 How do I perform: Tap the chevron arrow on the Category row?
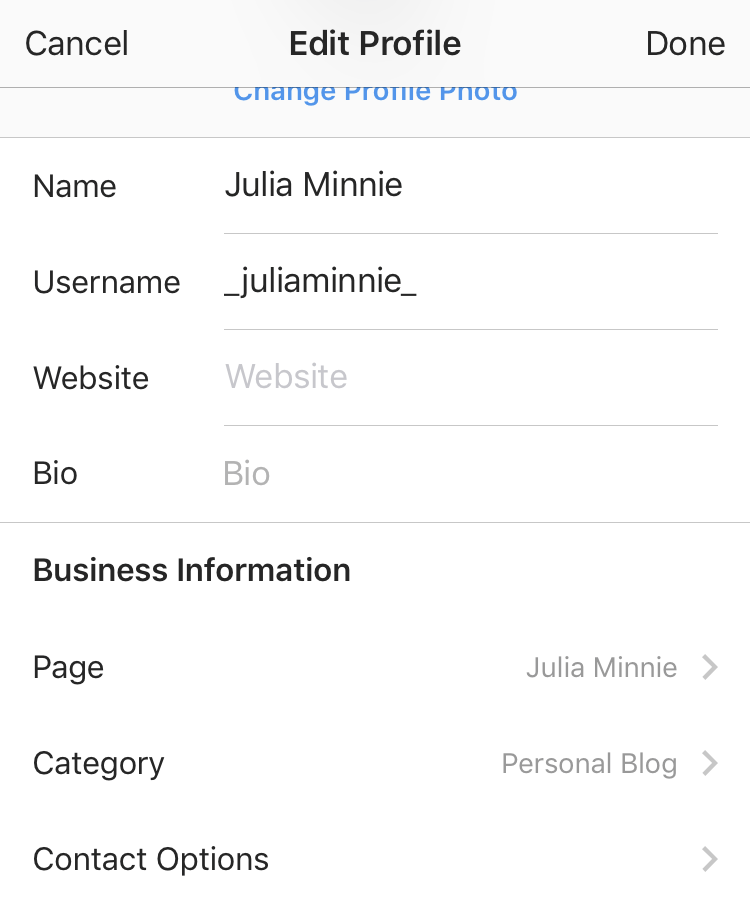709,764
